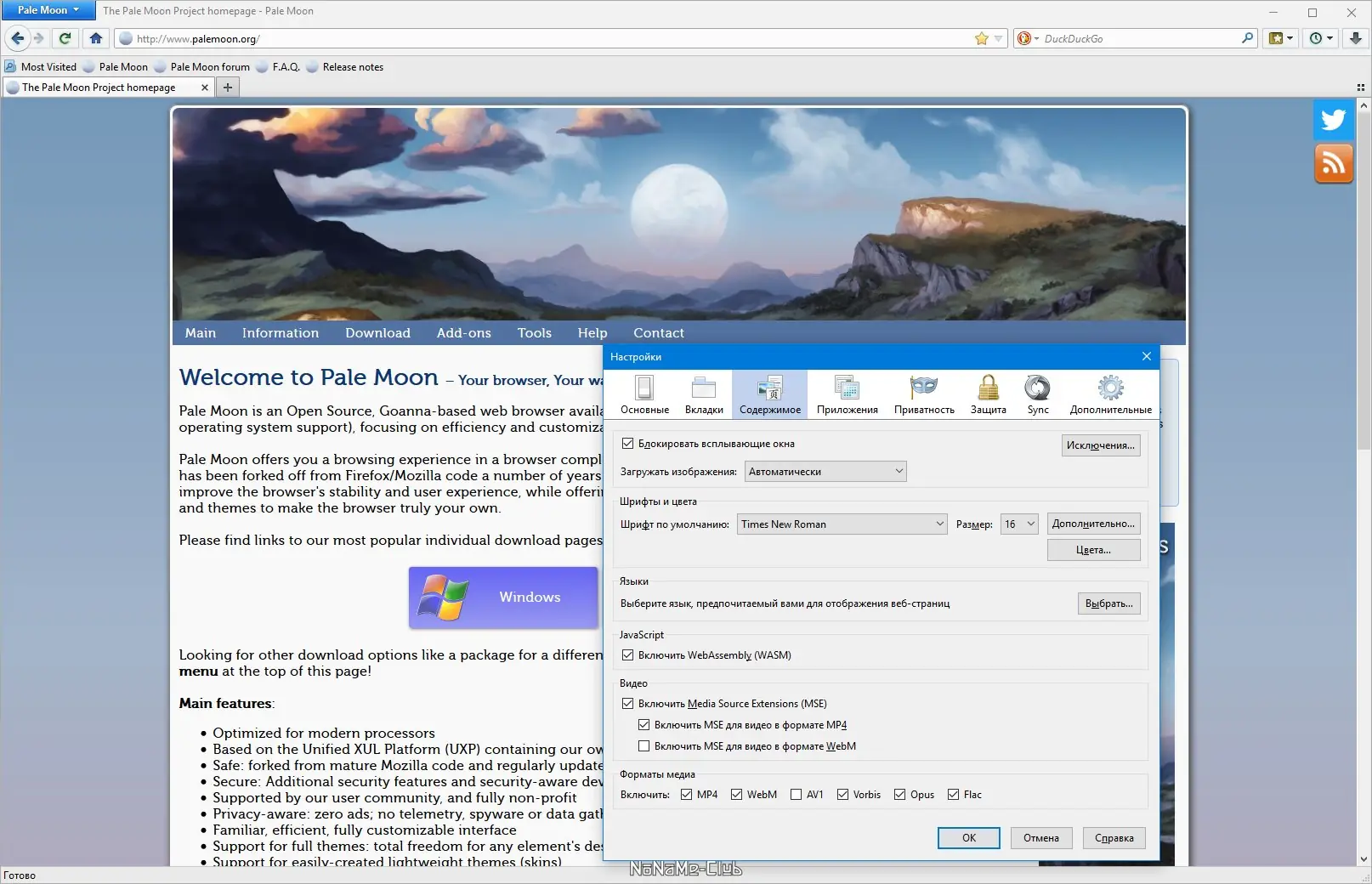Switch to the Sync settings tab

tap(1038, 395)
